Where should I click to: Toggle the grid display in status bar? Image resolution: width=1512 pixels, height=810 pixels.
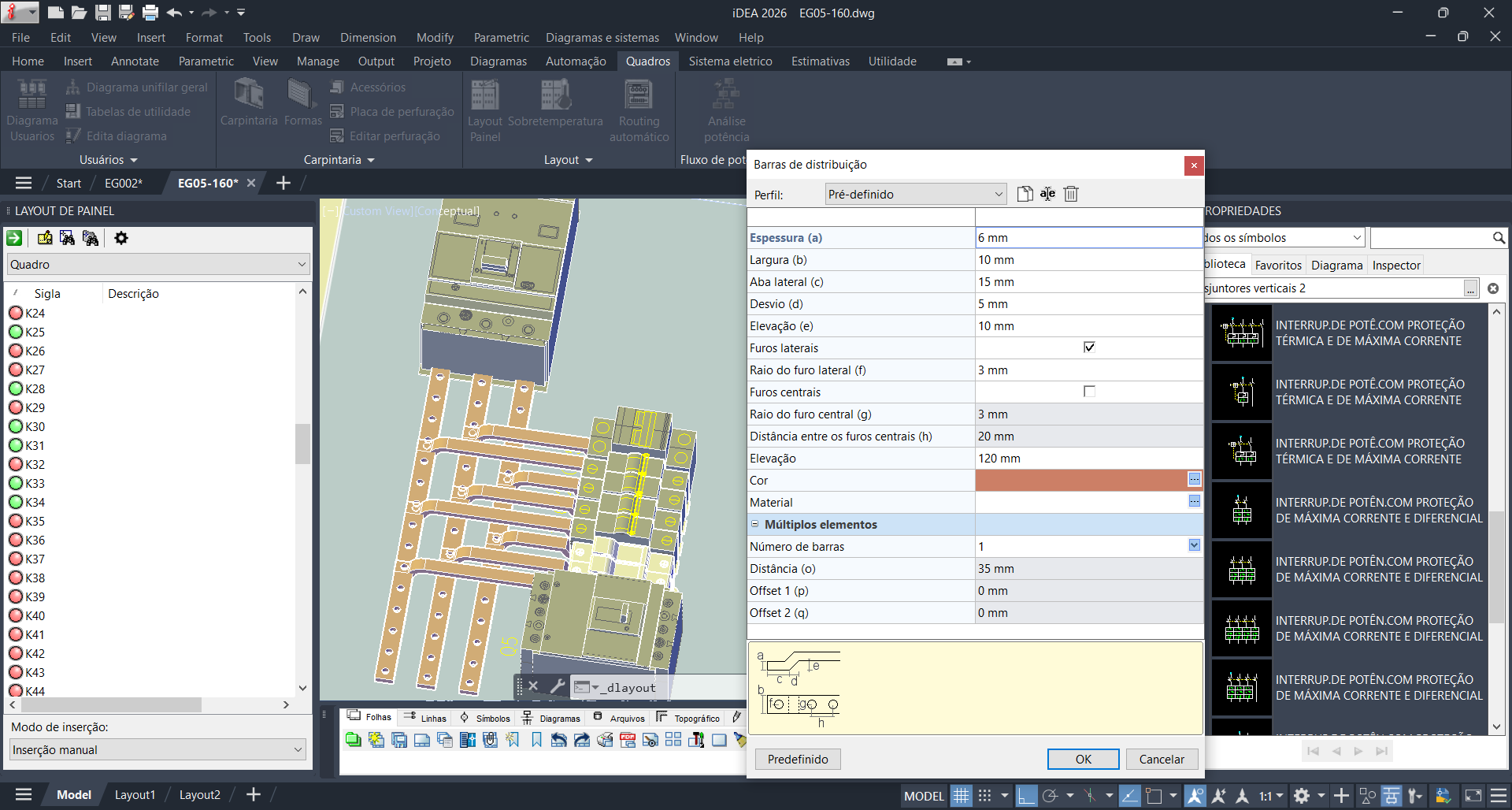click(961, 796)
